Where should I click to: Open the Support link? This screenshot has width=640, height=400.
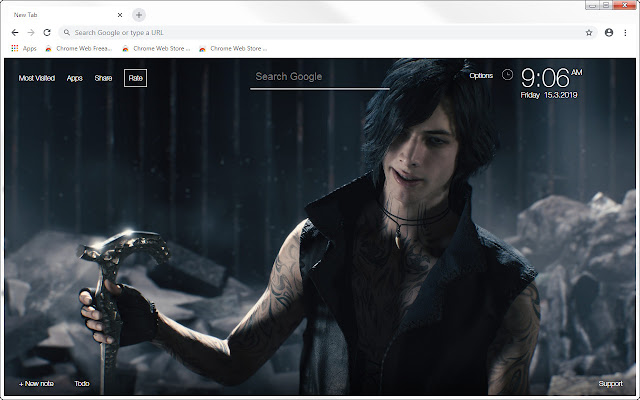(610, 384)
